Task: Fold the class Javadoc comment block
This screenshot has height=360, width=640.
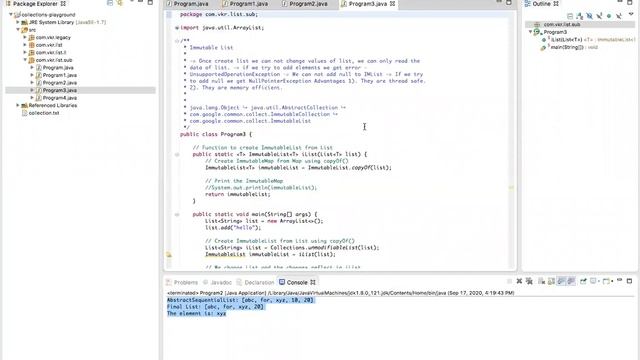Action: pyautogui.click(x=177, y=41)
